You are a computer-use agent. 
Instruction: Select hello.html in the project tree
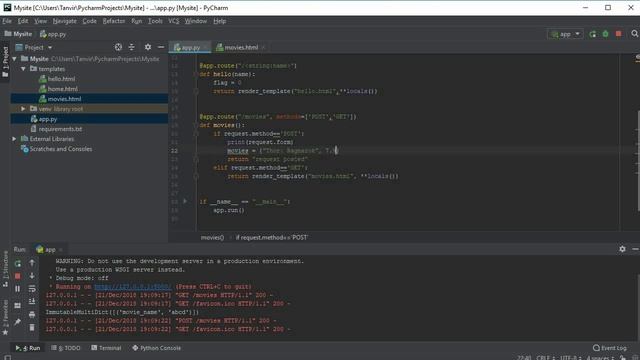[61, 79]
